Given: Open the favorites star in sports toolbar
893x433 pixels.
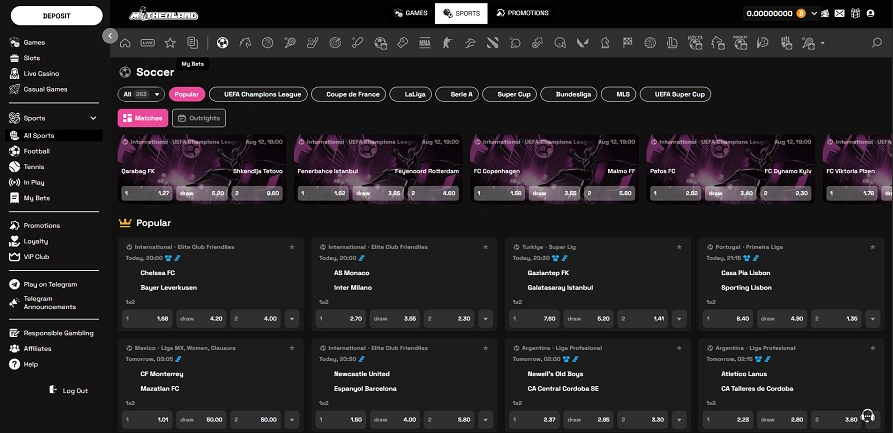Looking at the screenshot, I should pos(170,43).
